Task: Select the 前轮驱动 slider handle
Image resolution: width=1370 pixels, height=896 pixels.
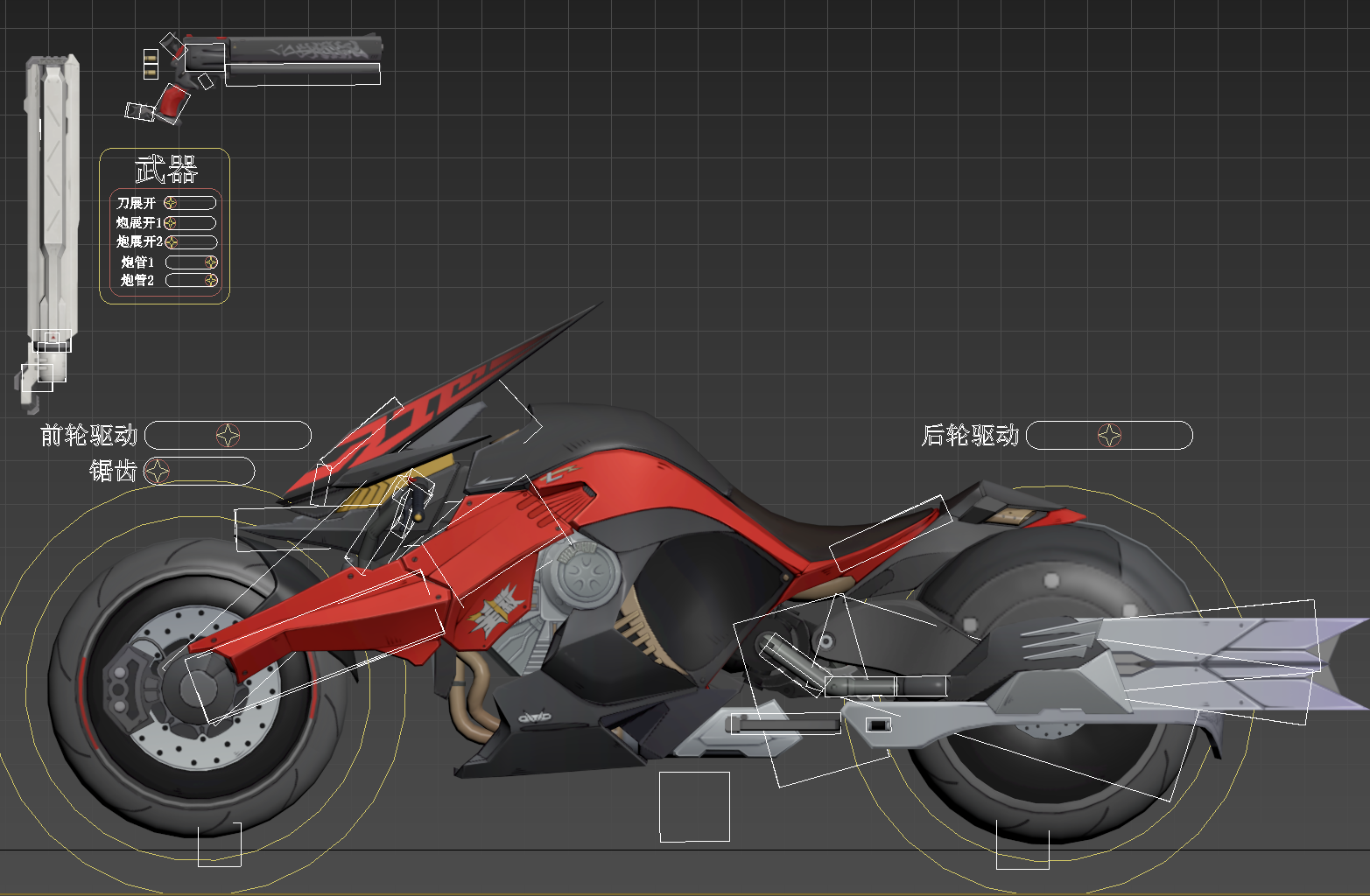Action: click(228, 435)
